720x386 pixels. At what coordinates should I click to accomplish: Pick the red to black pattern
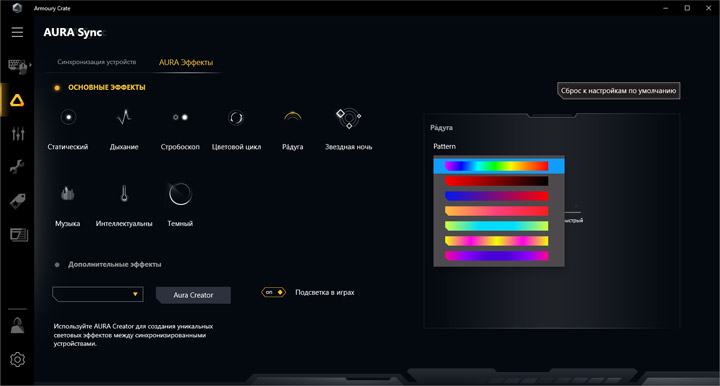(x=496, y=181)
